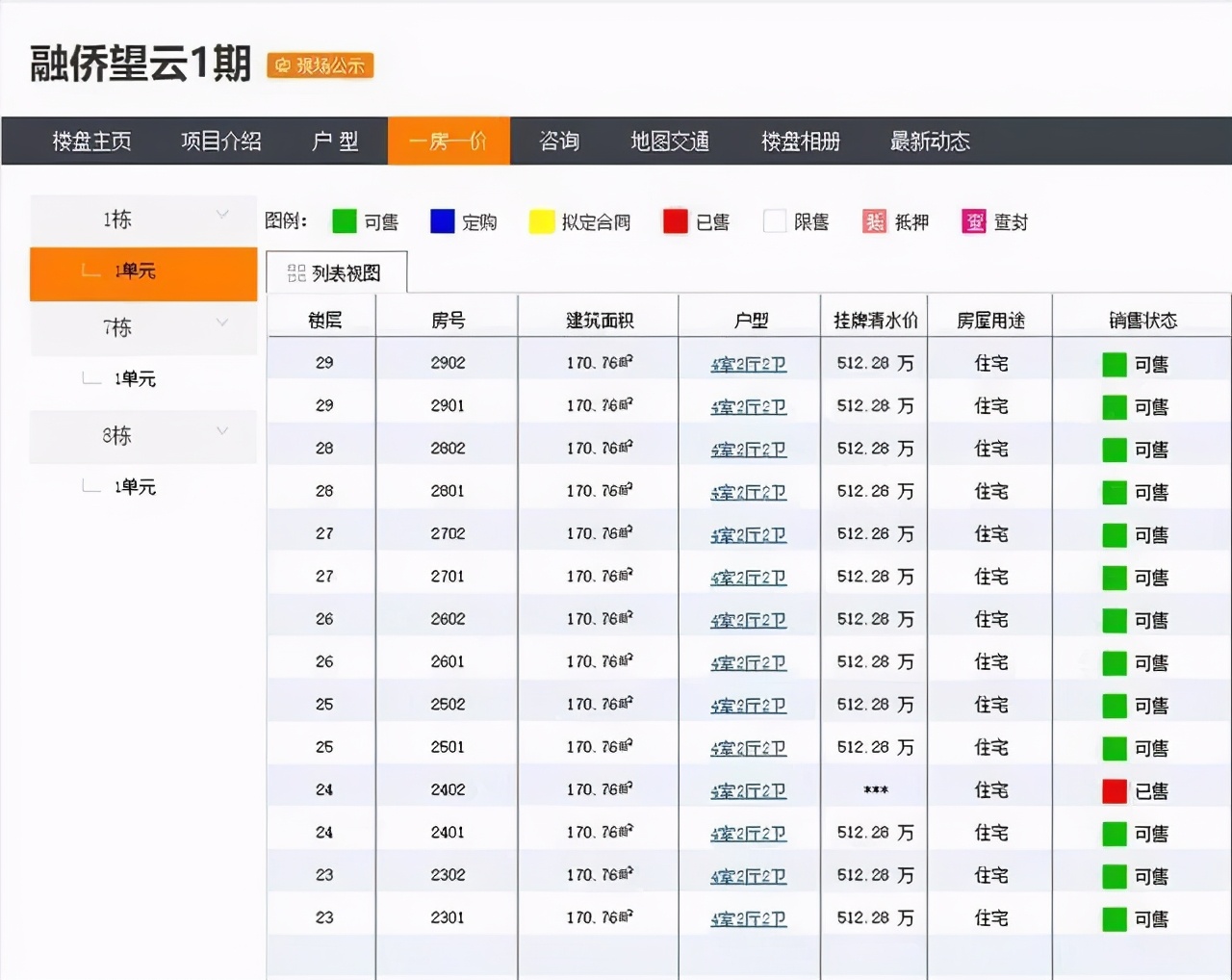The width and height of the screenshot is (1232, 980).
Task: Click the 最新动态 navigation link
Action: click(930, 141)
